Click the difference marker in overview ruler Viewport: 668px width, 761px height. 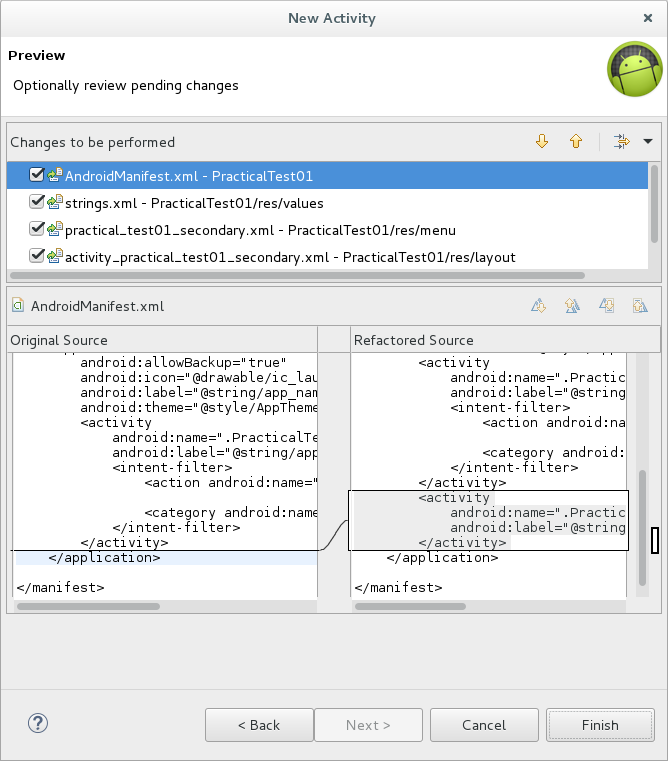click(655, 540)
